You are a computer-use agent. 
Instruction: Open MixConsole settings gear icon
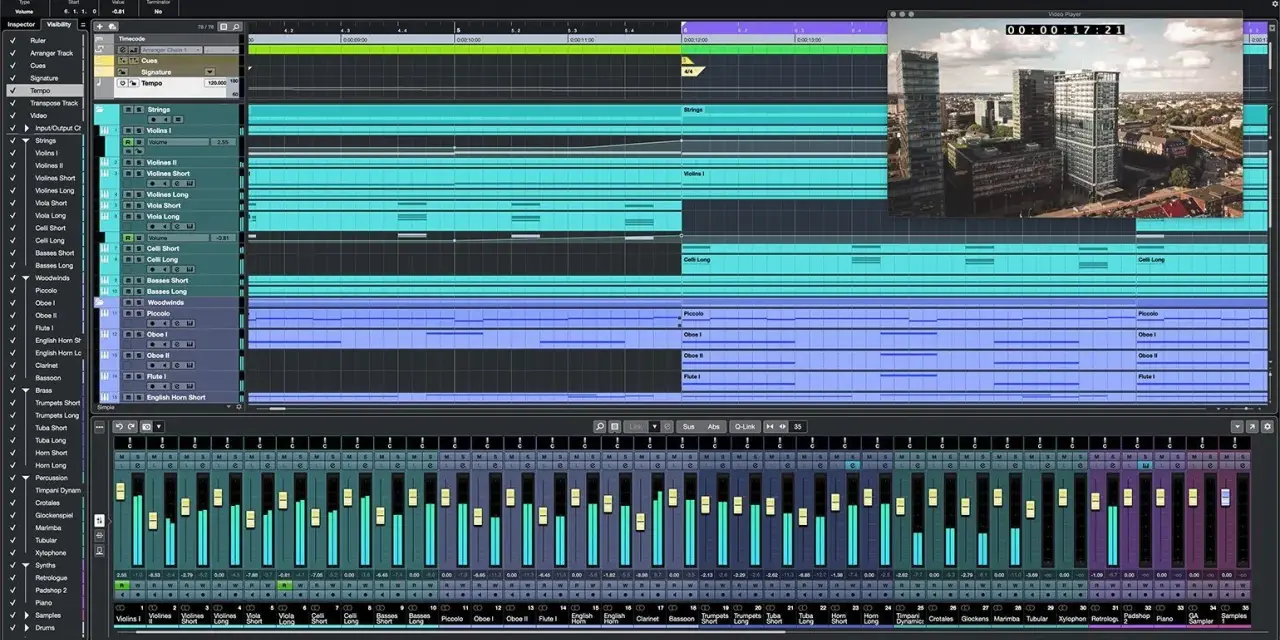point(1267,426)
